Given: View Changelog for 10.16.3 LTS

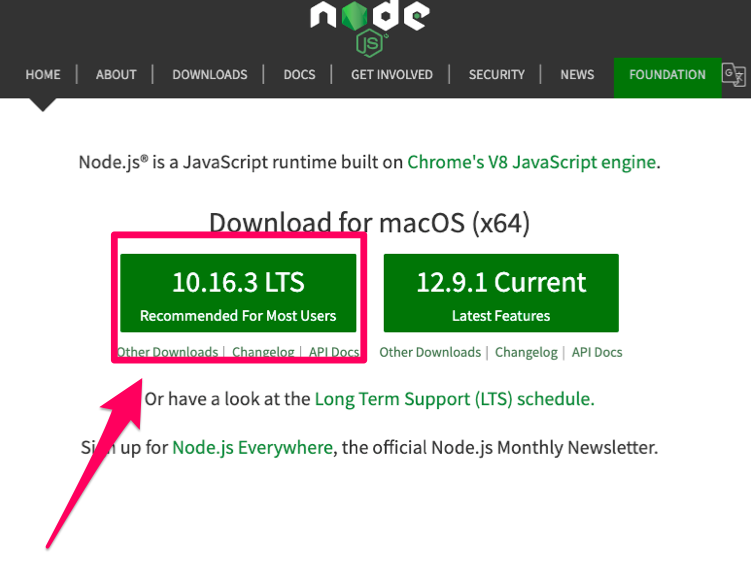Looking at the screenshot, I should coord(263,352).
